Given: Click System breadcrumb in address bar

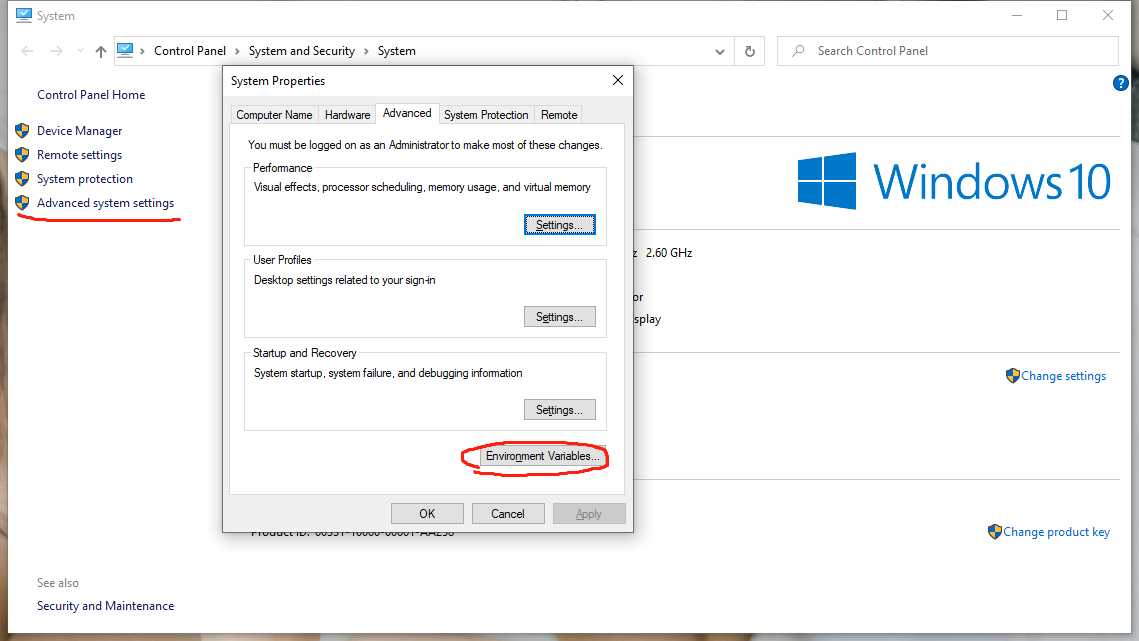Looking at the screenshot, I should pyautogui.click(x=397, y=51).
